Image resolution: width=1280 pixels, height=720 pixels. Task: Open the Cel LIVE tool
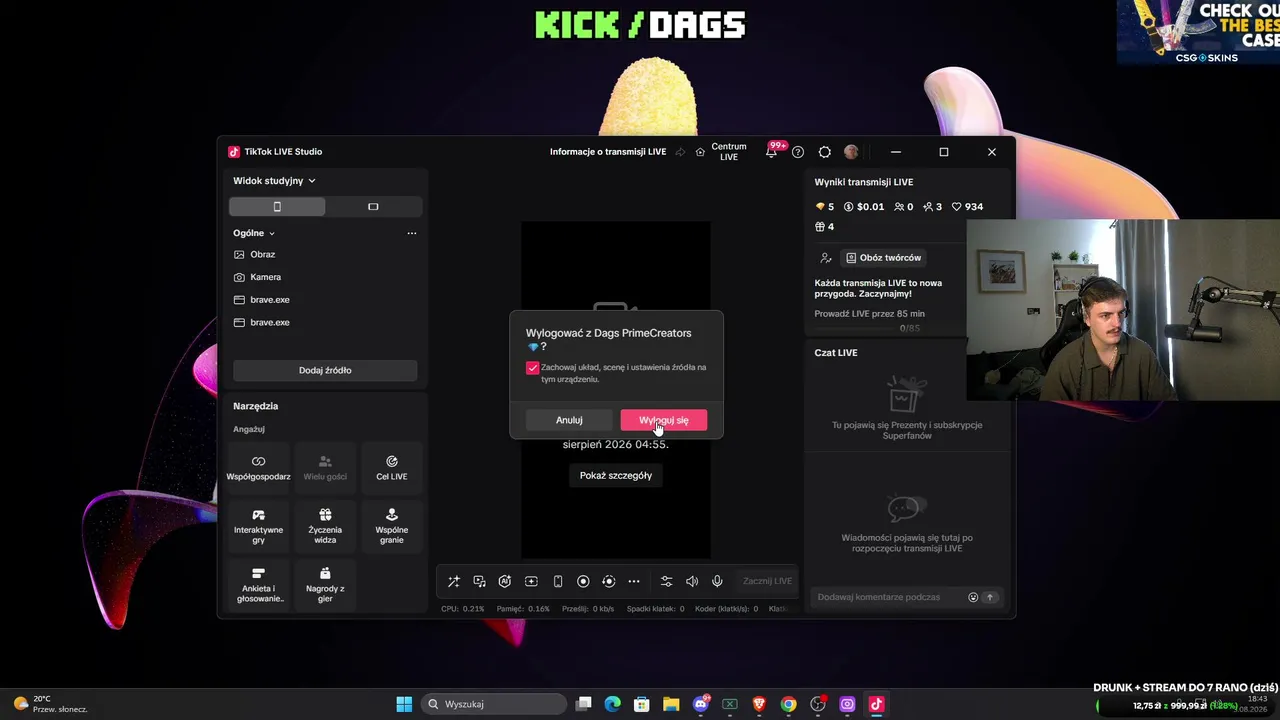[392, 467]
